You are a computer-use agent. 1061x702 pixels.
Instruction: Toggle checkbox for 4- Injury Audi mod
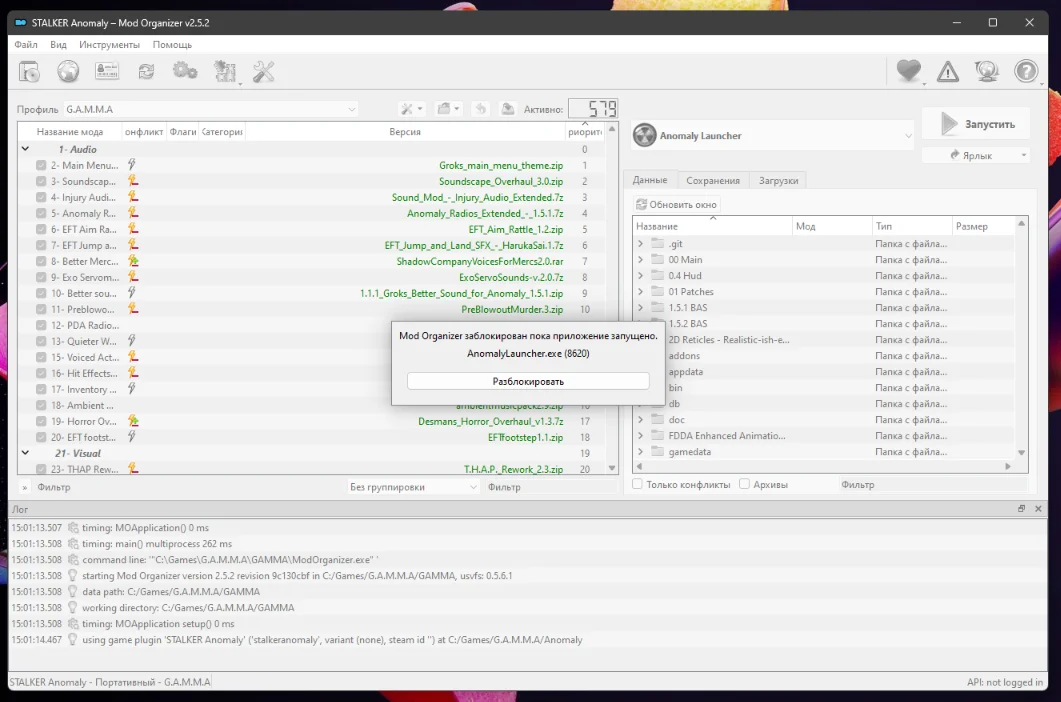coord(41,197)
